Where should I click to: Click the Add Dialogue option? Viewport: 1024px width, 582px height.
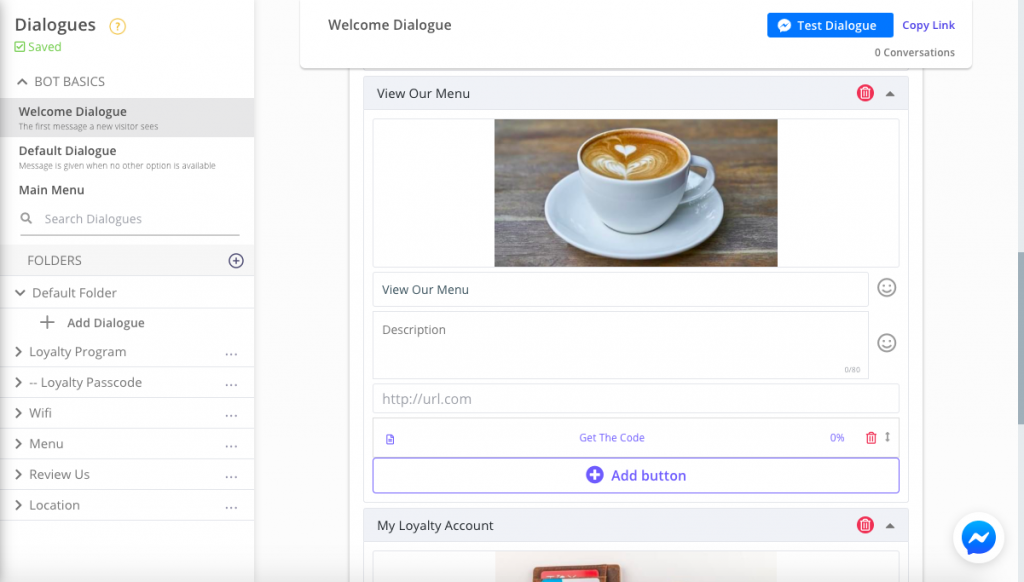90,322
